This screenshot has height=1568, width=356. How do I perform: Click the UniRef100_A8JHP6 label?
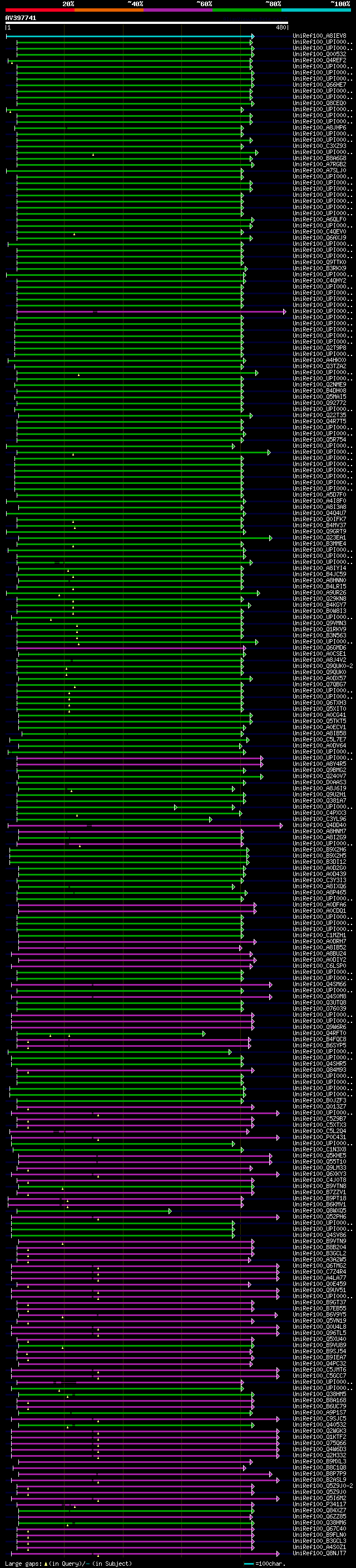tap(319, 128)
